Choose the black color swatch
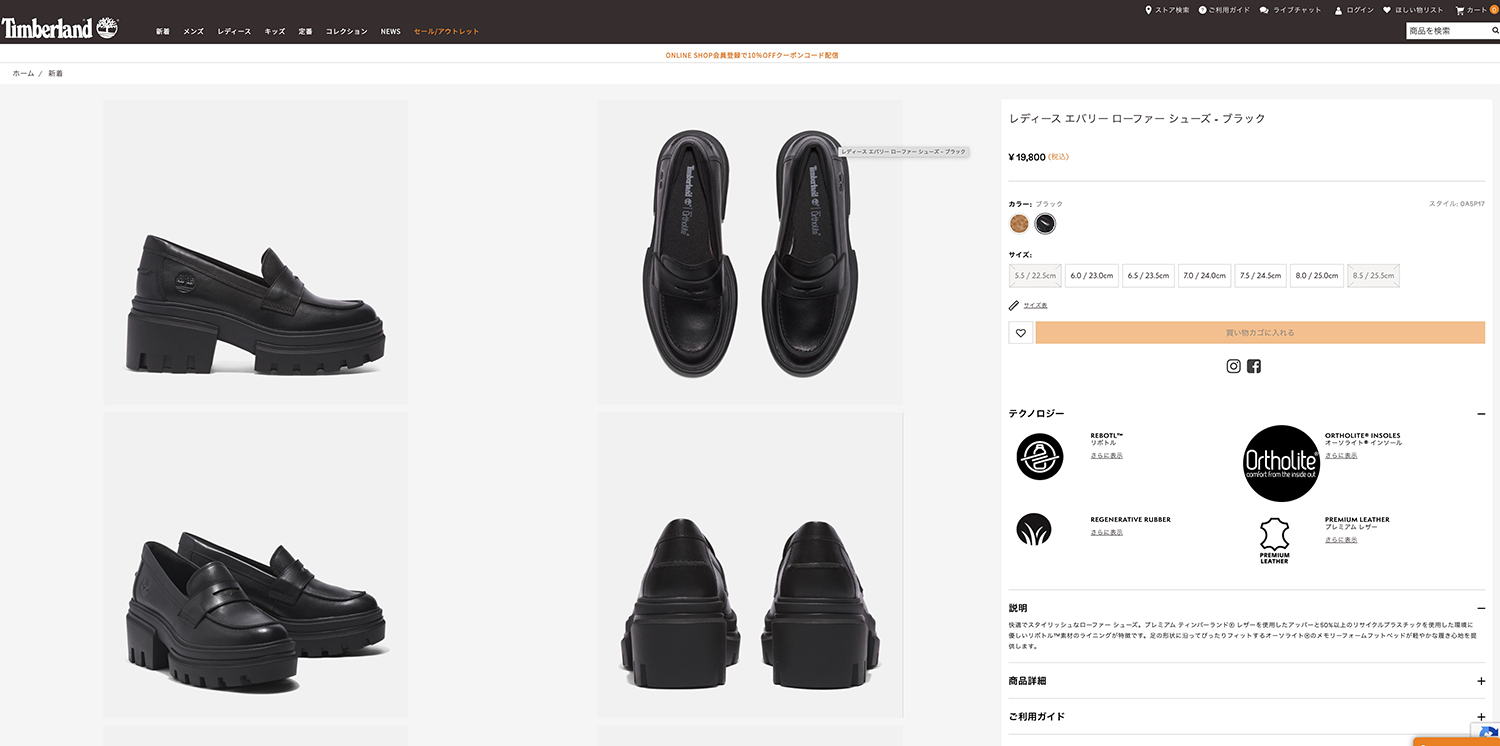The image size is (1500, 746). (x=1045, y=224)
